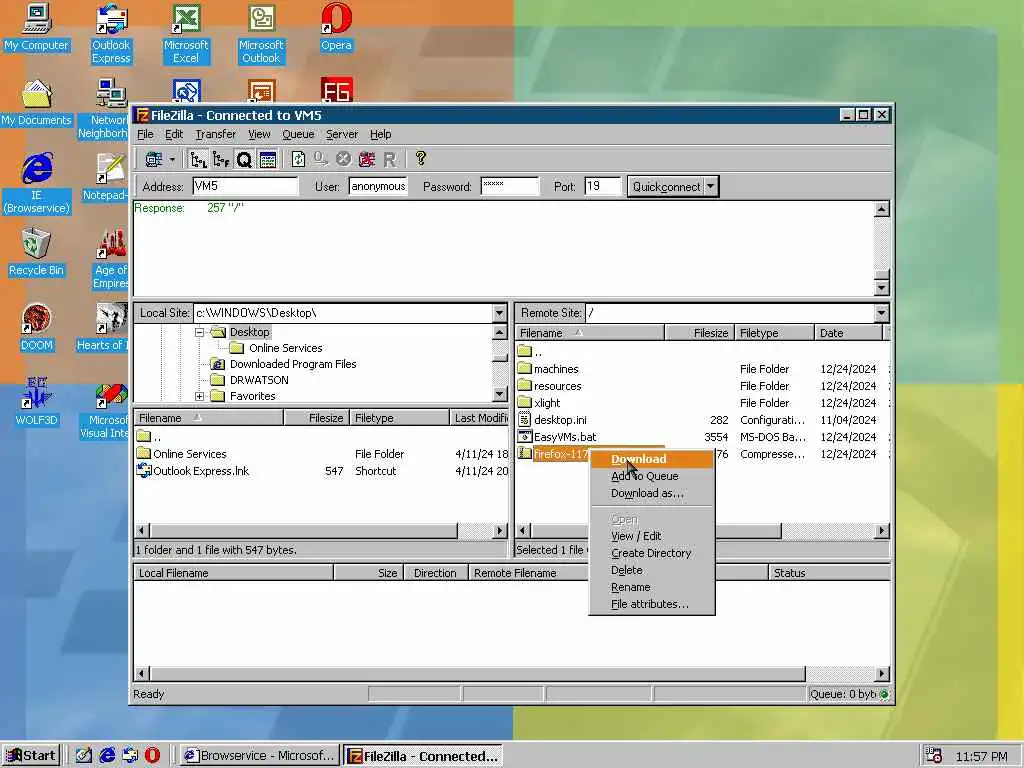Open the Outlook Express desktop icon
1024x768 pixels.
click(x=111, y=34)
